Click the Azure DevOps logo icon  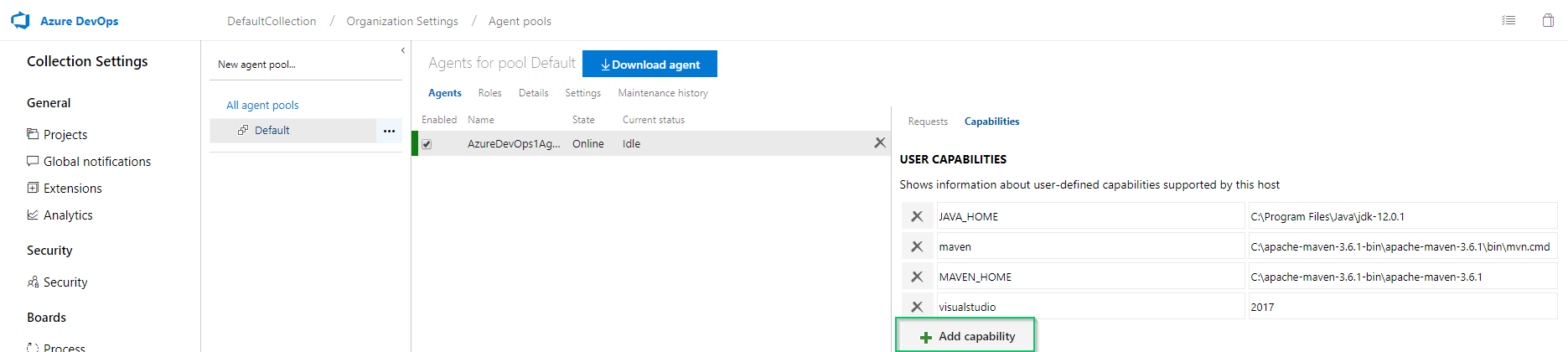pos(20,21)
